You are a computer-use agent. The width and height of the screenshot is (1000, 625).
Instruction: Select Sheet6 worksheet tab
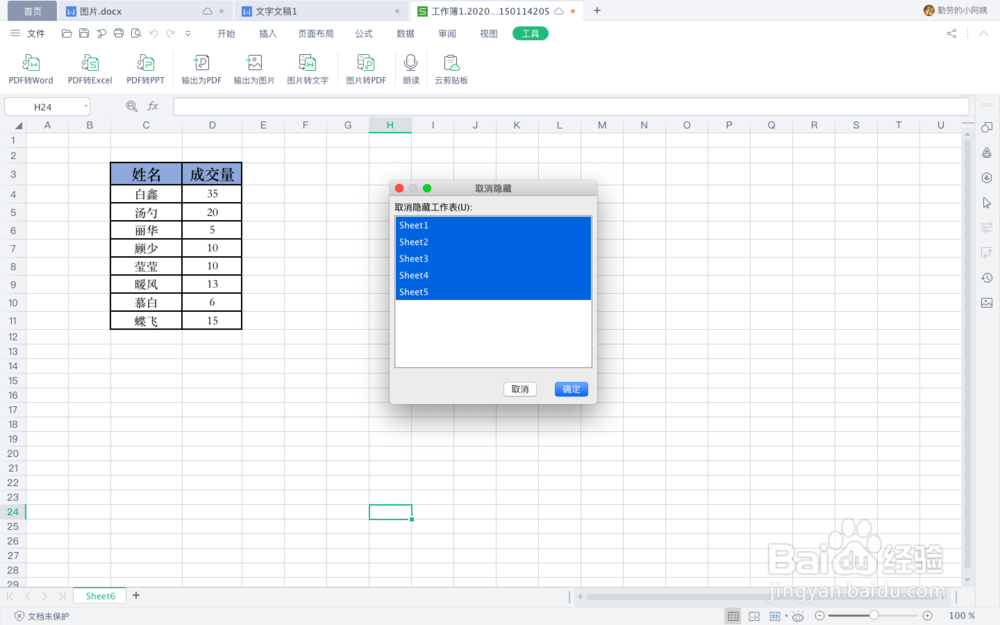click(100, 596)
